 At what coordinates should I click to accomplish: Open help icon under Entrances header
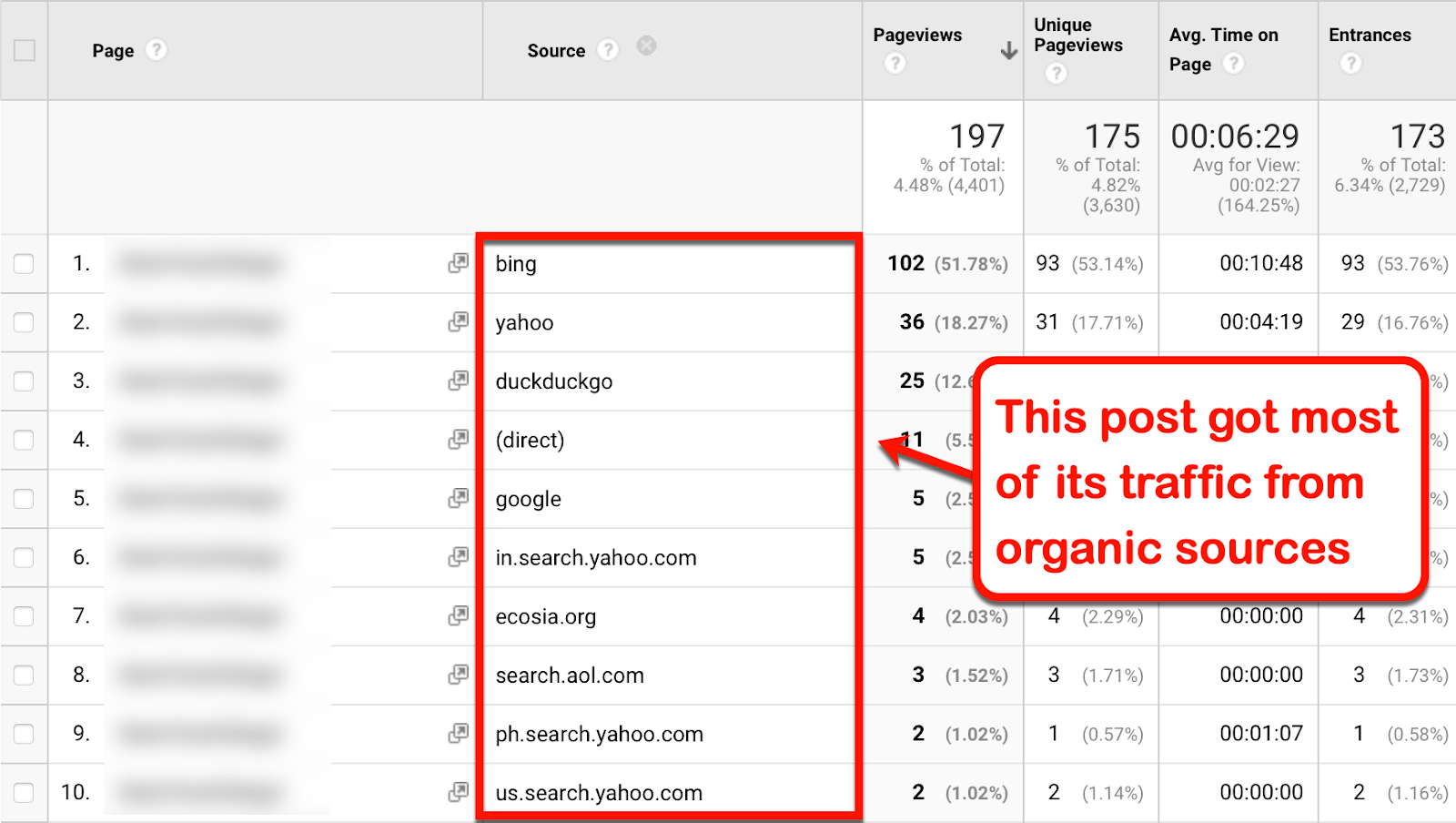(x=1350, y=63)
